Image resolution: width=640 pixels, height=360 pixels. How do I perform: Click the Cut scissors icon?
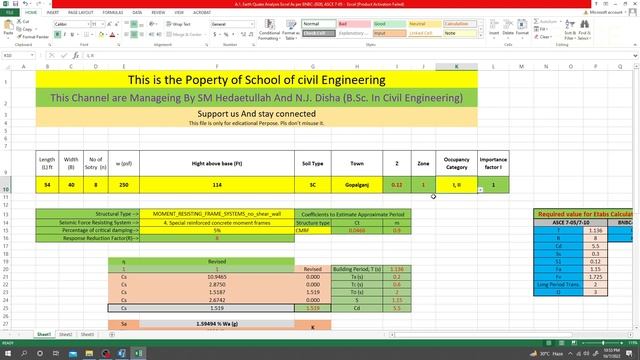click(x=19, y=21)
